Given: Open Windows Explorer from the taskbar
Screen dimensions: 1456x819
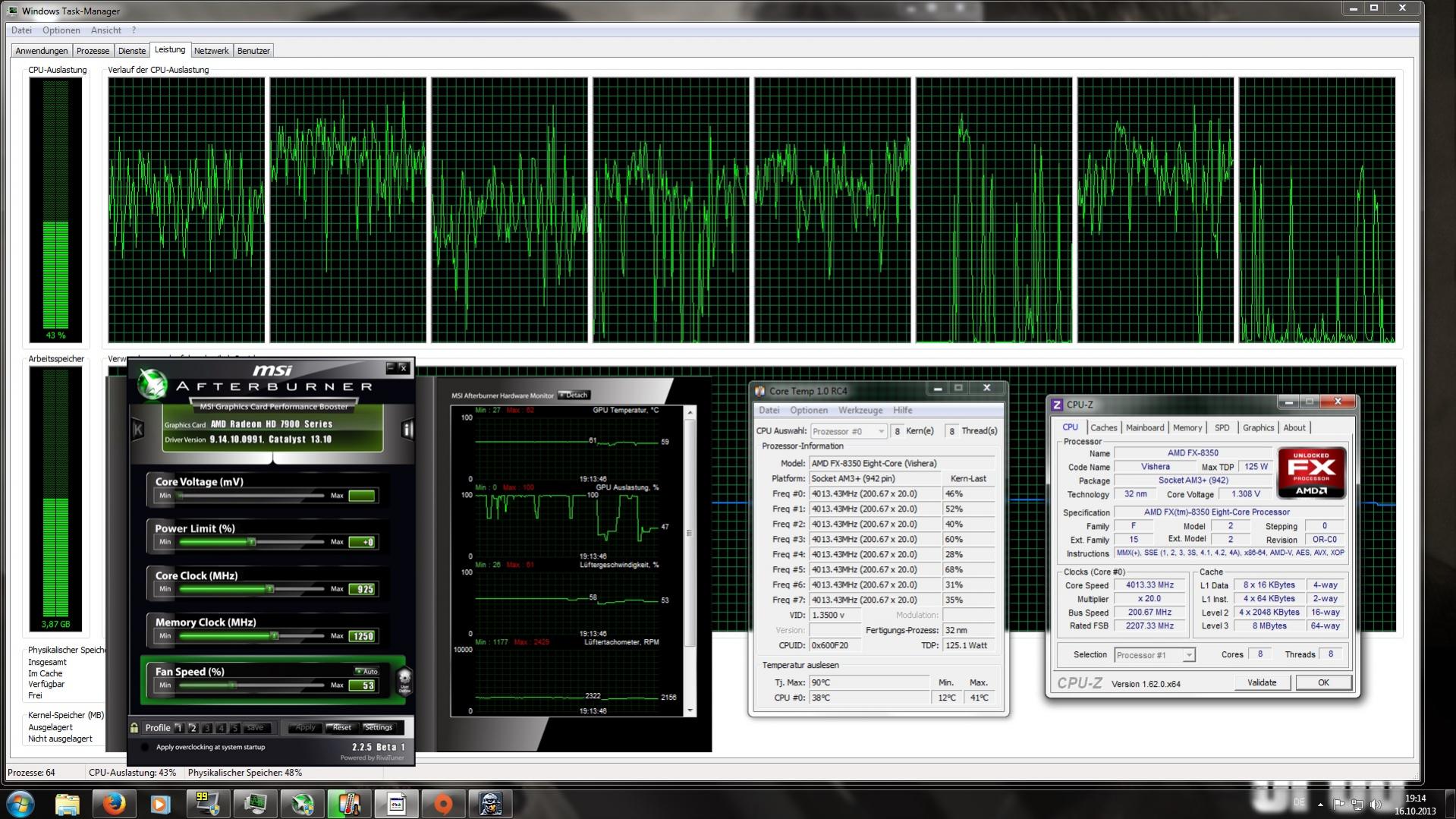Looking at the screenshot, I should (x=68, y=804).
